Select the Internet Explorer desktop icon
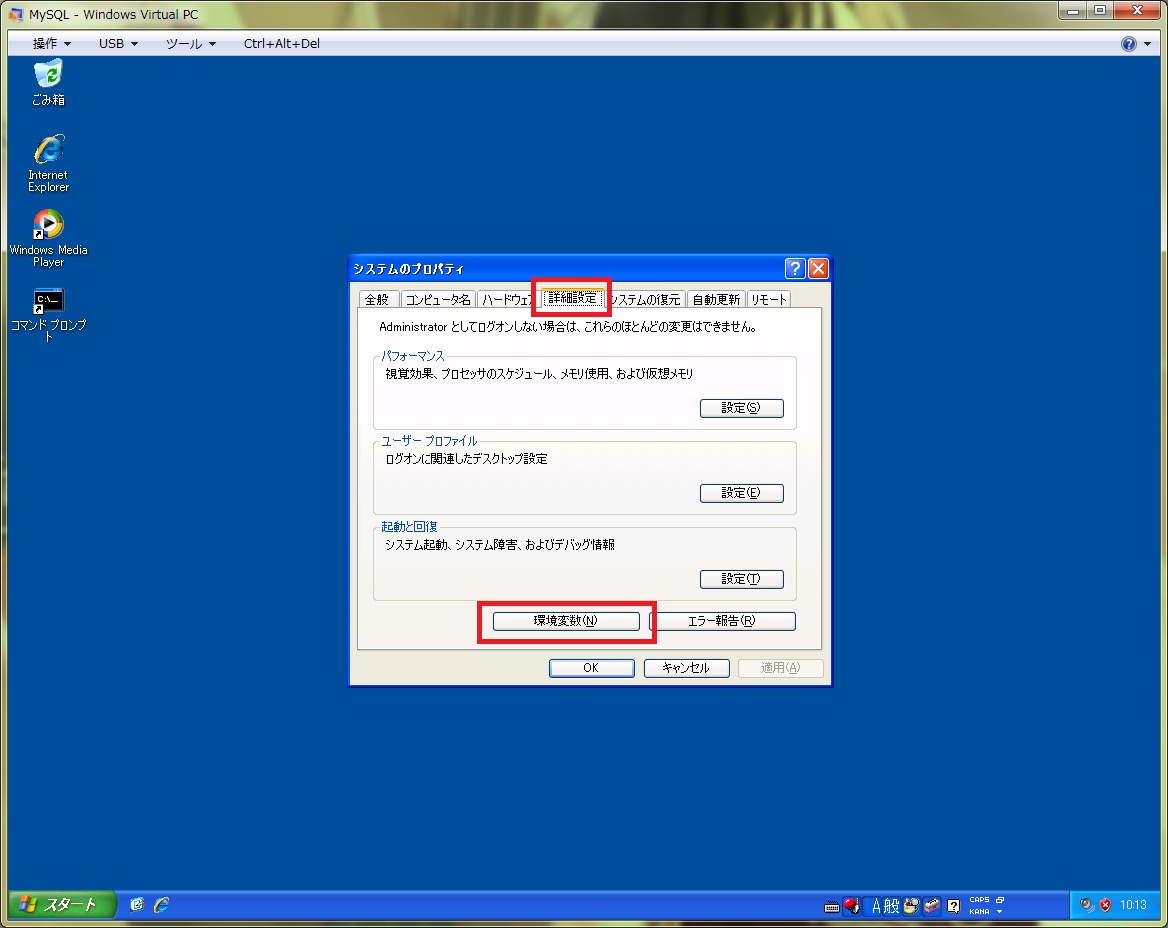 (x=48, y=163)
